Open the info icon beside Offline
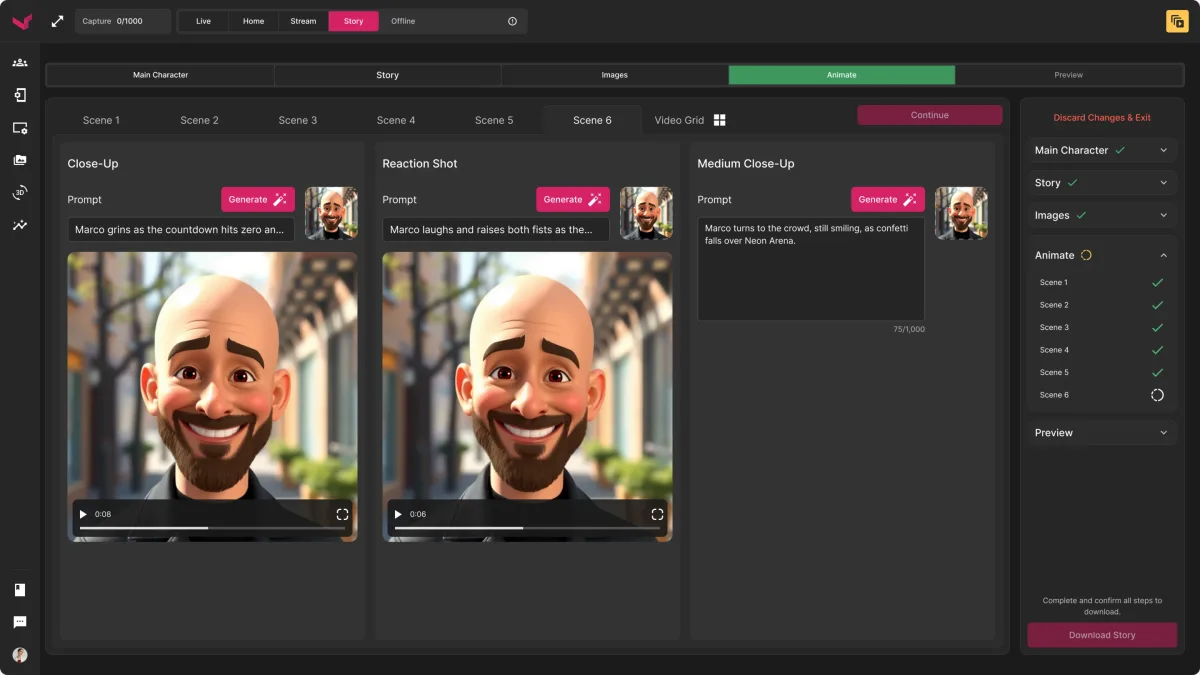Image resolution: width=1200 pixels, height=675 pixels. 512,21
